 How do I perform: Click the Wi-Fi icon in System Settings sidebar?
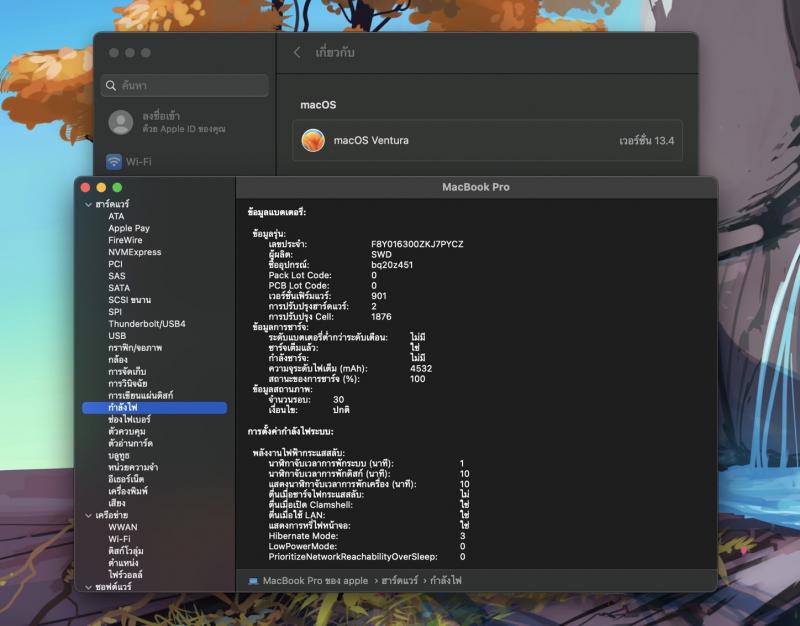[x=114, y=162]
